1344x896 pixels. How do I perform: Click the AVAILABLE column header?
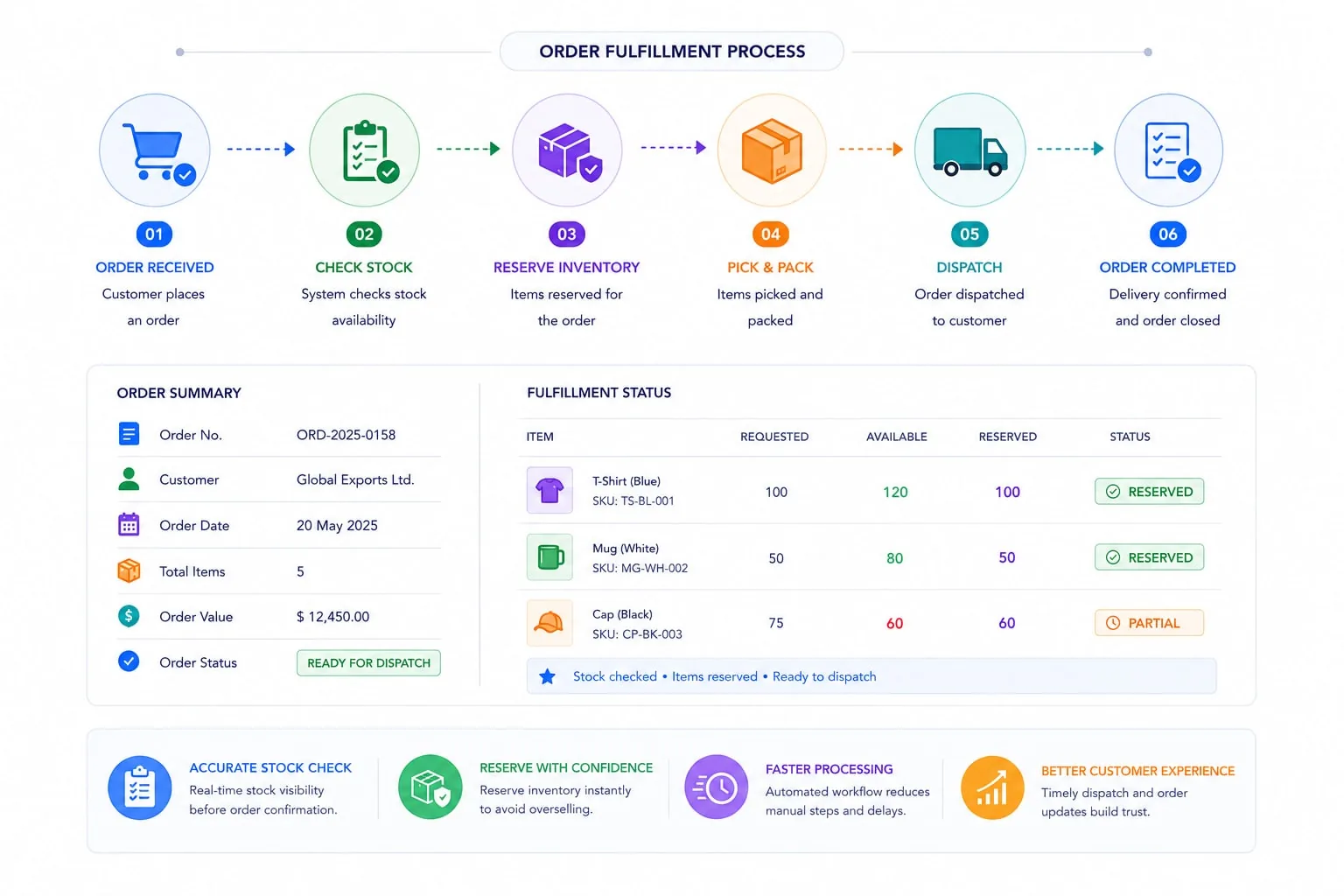(897, 437)
